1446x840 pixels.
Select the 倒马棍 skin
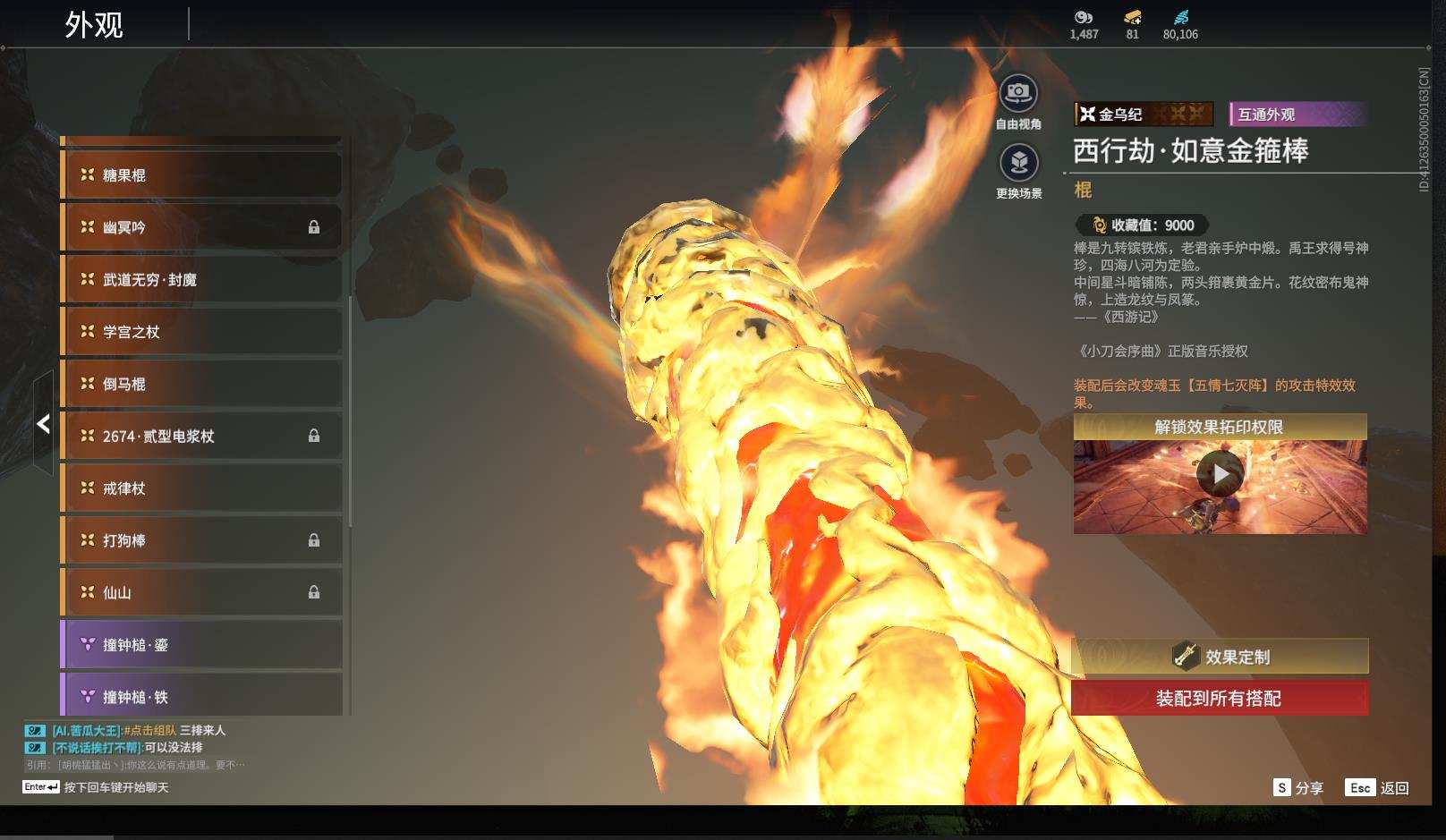coord(201,384)
